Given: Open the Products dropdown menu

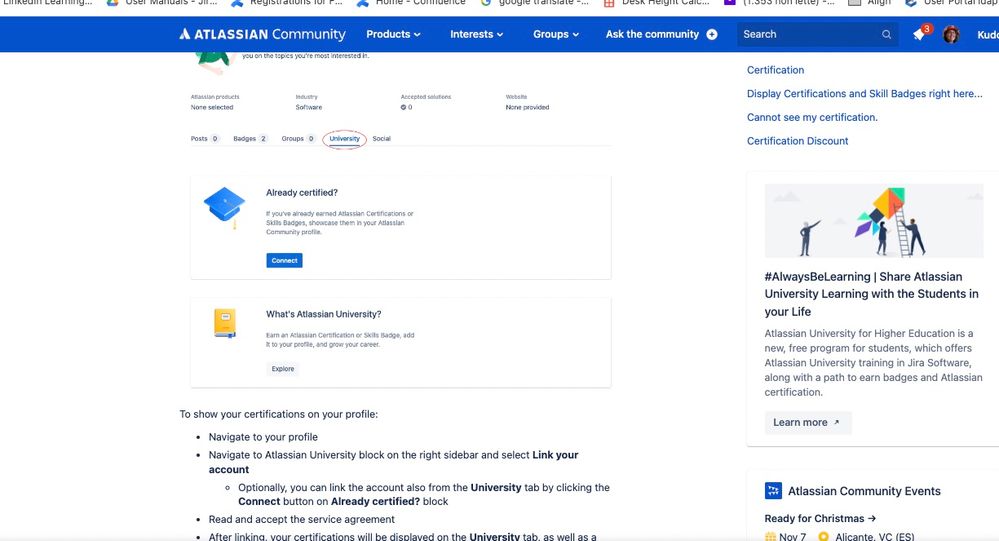Looking at the screenshot, I should (x=393, y=34).
